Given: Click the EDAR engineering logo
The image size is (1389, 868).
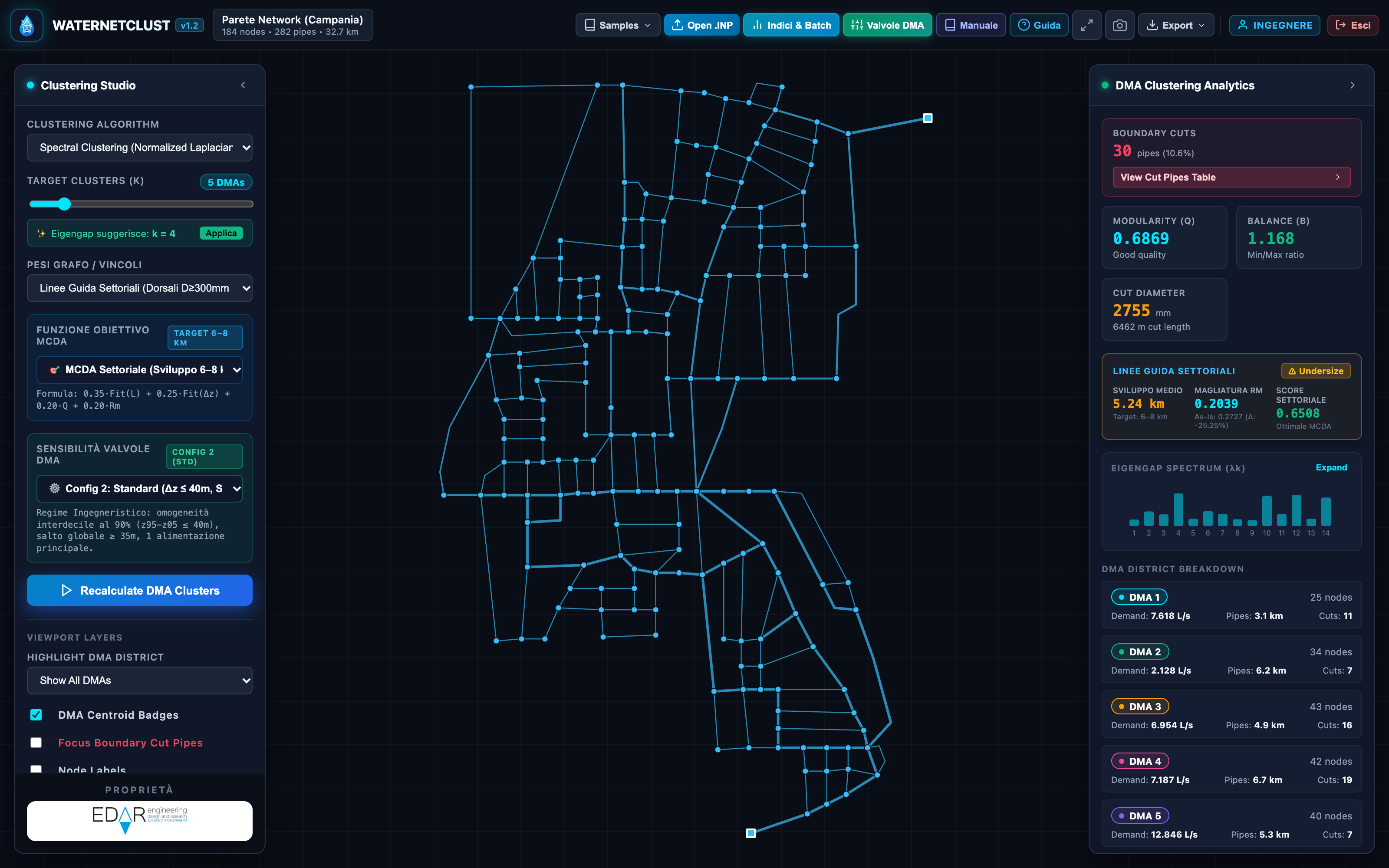Looking at the screenshot, I should coord(139,820).
